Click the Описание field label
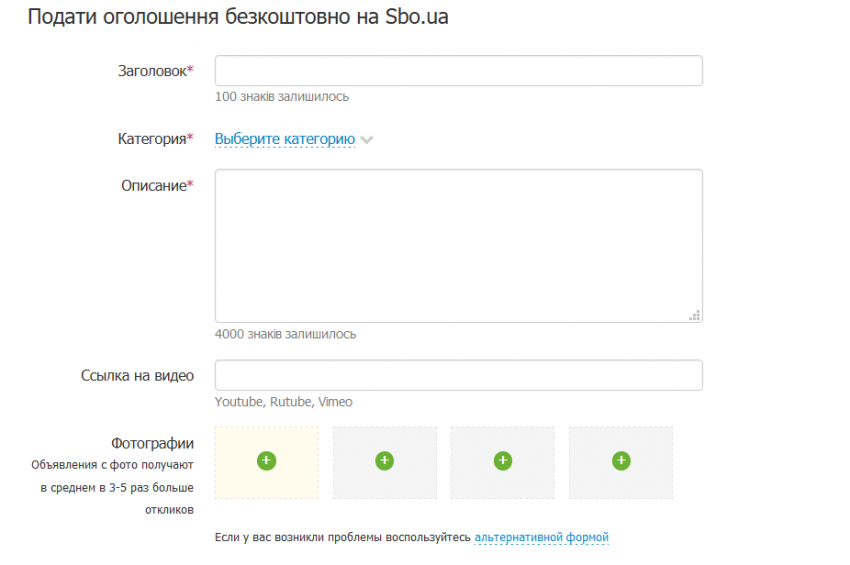The image size is (850, 565). [x=156, y=185]
